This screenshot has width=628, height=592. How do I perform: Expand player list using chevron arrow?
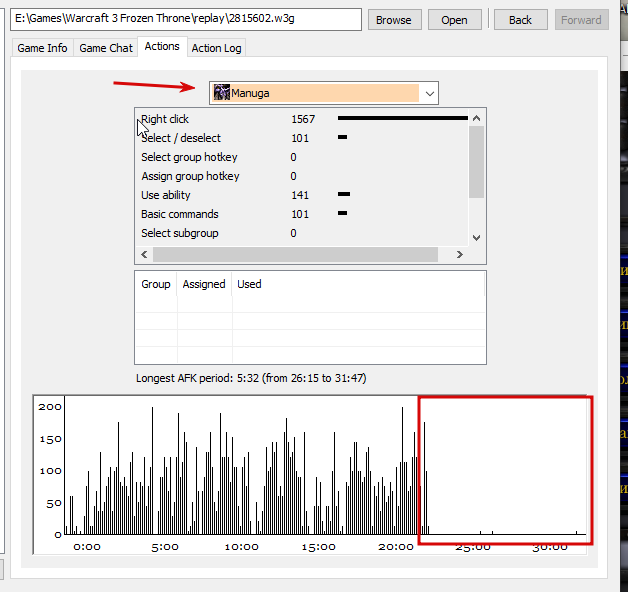click(430, 94)
